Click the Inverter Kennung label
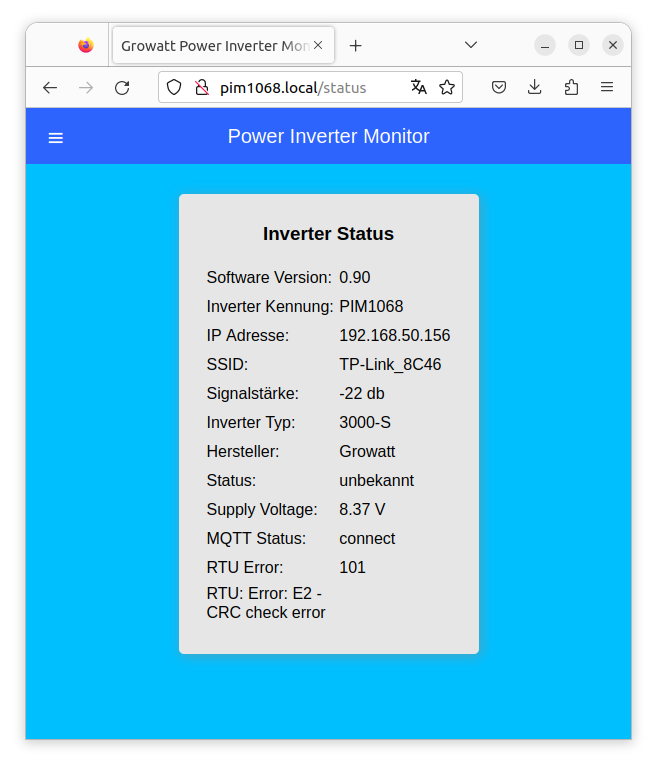Viewport: 657px width, 768px height. click(270, 306)
